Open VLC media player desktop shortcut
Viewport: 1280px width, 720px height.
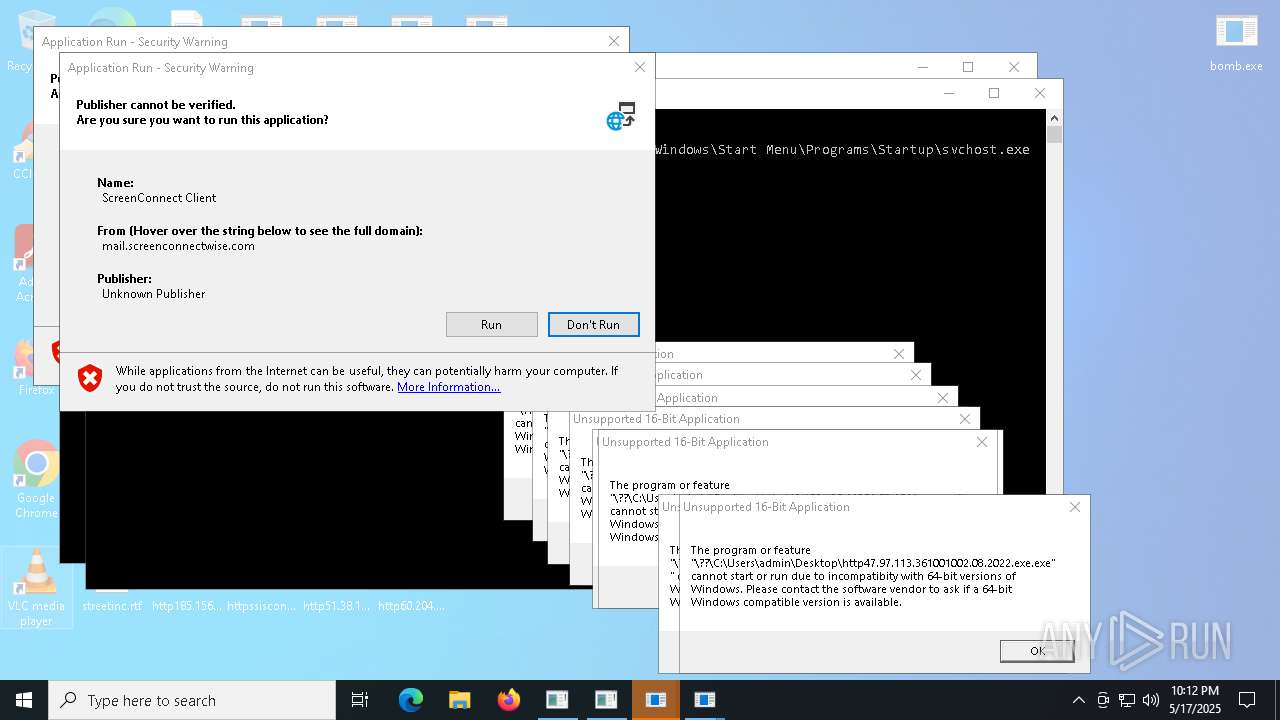click(x=36, y=588)
